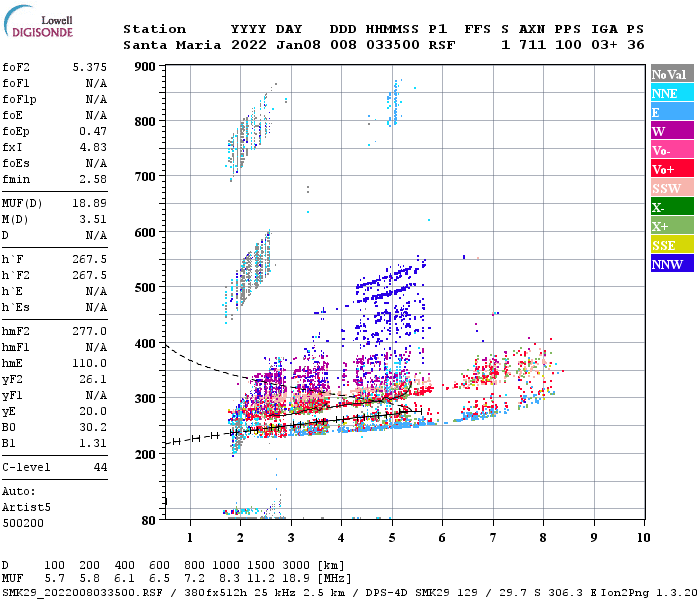Click the 500200 version number
This screenshot has width=700, height=600.
[x=23, y=523]
